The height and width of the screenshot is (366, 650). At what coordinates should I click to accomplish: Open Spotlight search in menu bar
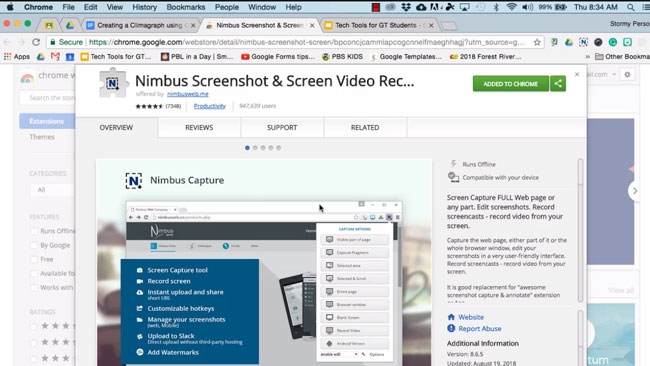(631, 7)
